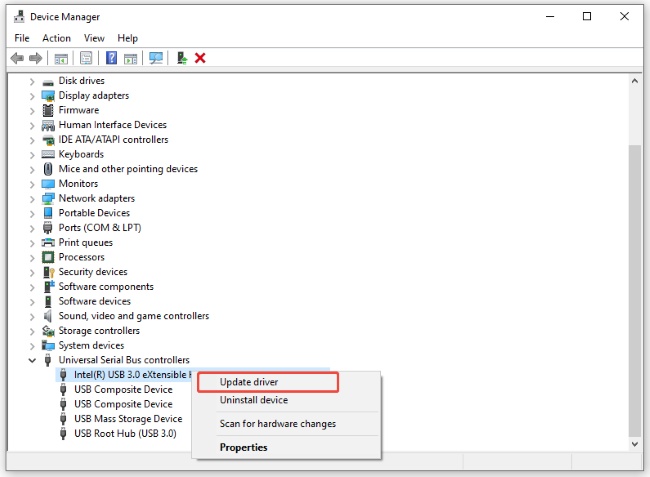Open the Help menu
This screenshot has height=477, width=650.
pos(127,38)
